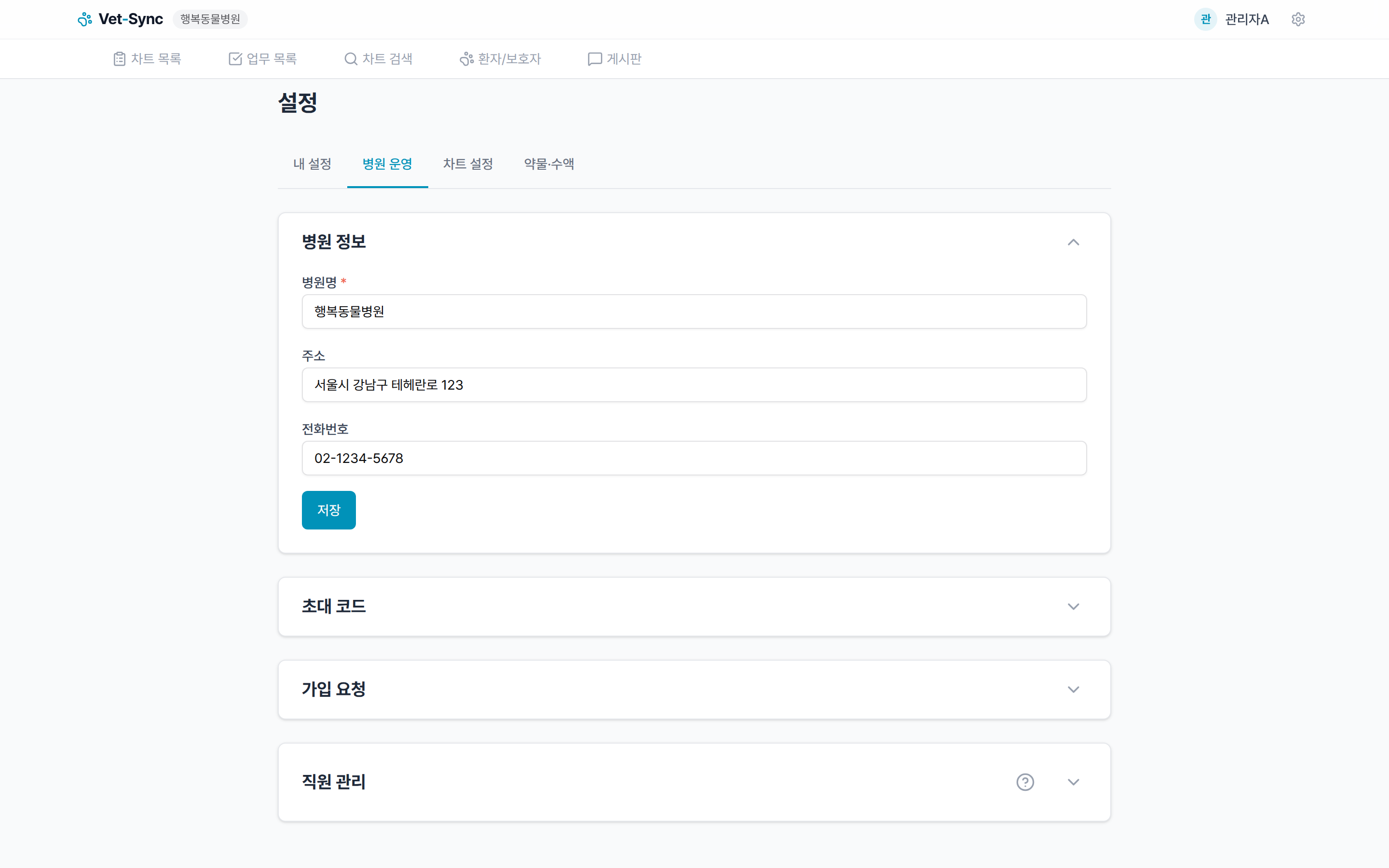
Task: Click the help icon beside 직원 관리
Action: click(1025, 782)
